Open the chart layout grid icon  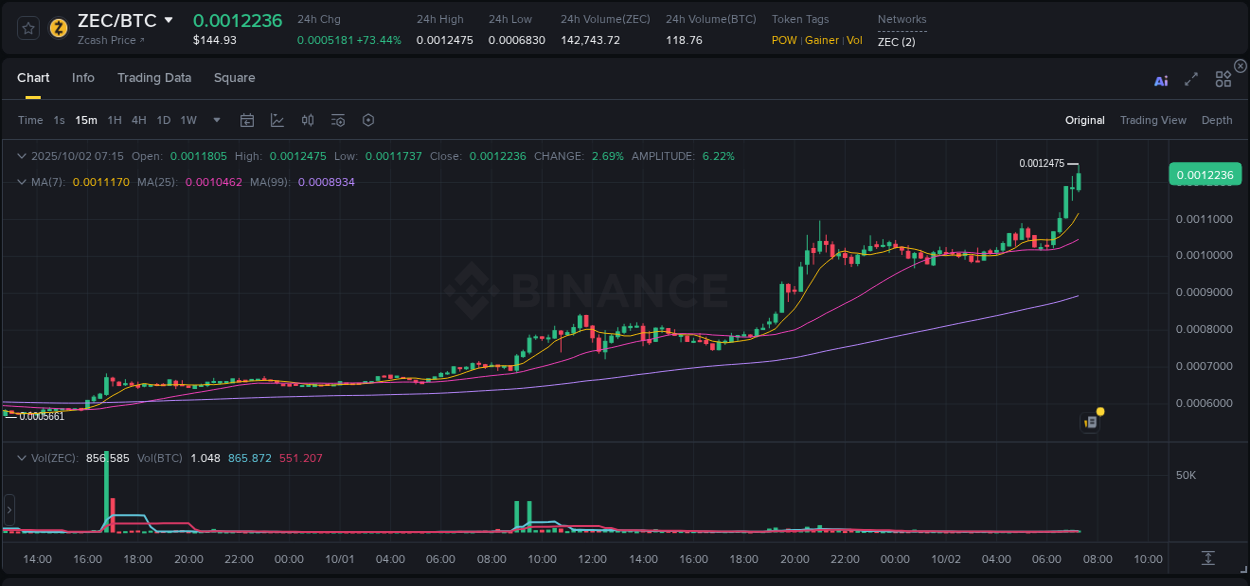point(1223,80)
